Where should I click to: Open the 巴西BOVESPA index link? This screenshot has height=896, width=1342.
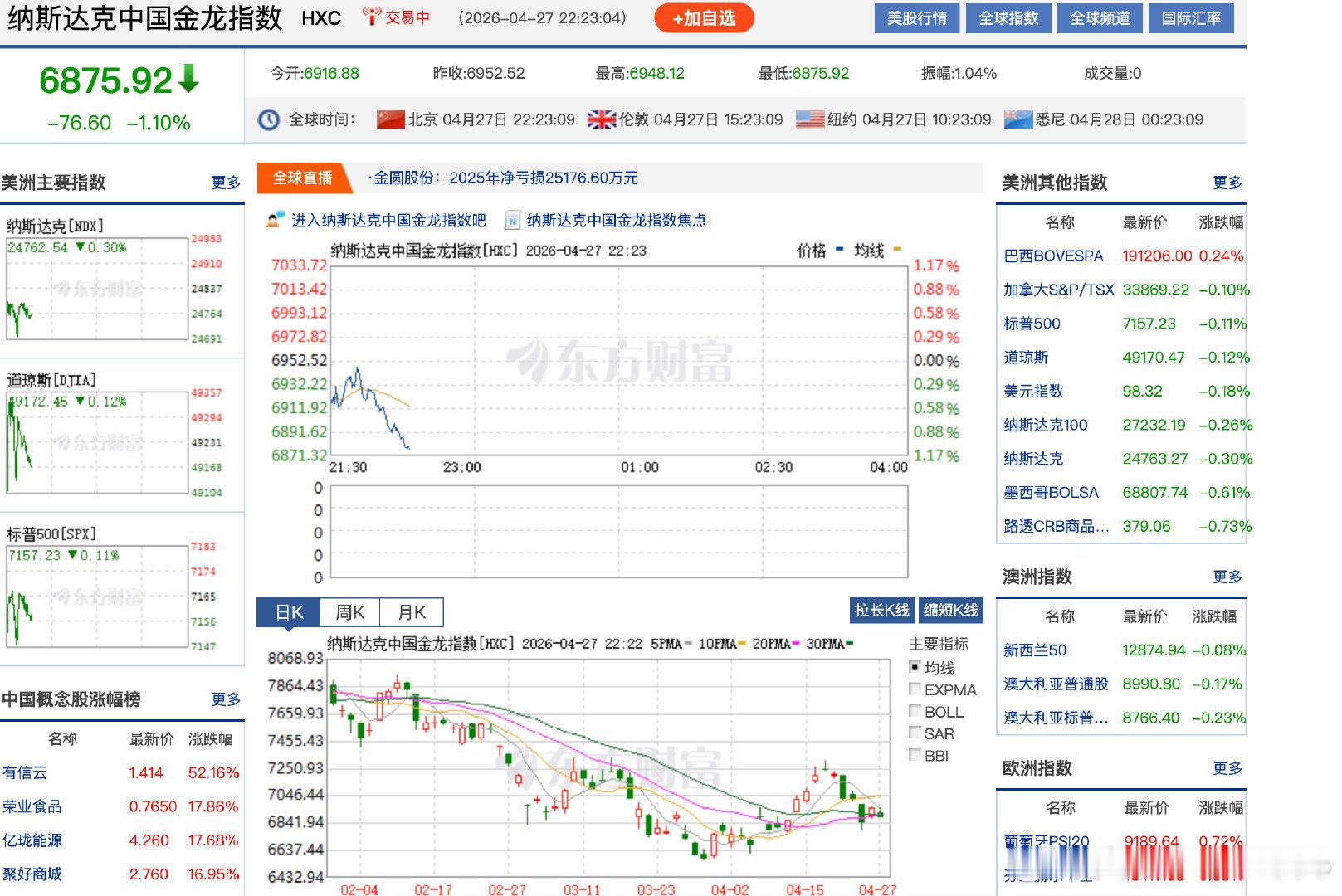click(x=1053, y=256)
